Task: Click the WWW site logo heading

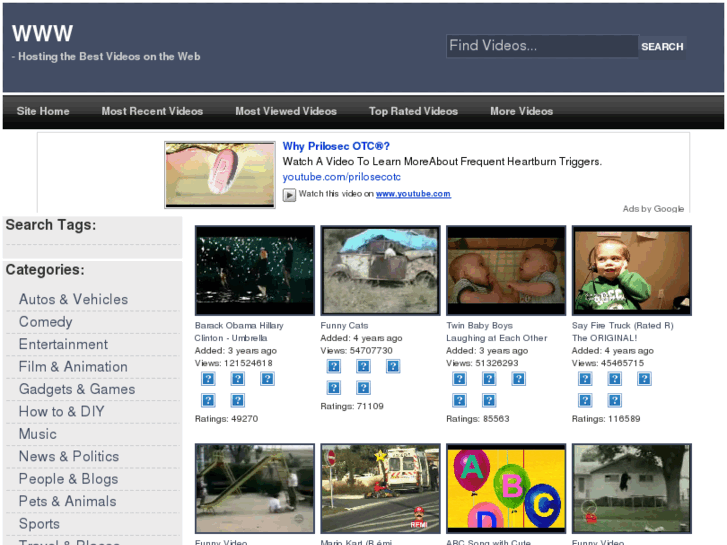Action: click(42, 33)
